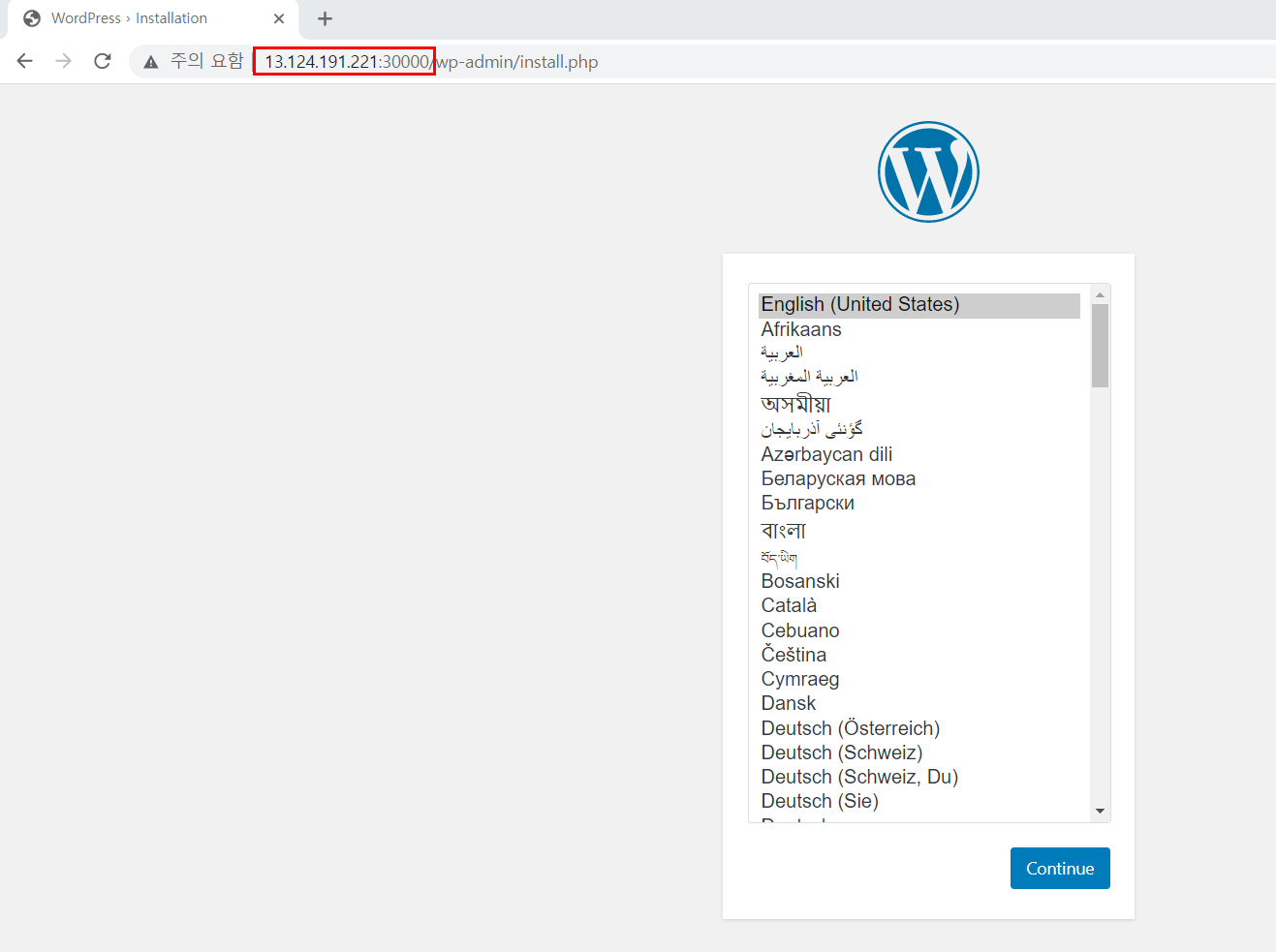1276x952 pixels.
Task: Close the WordPress Installation tab
Action: tap(279, 18)
